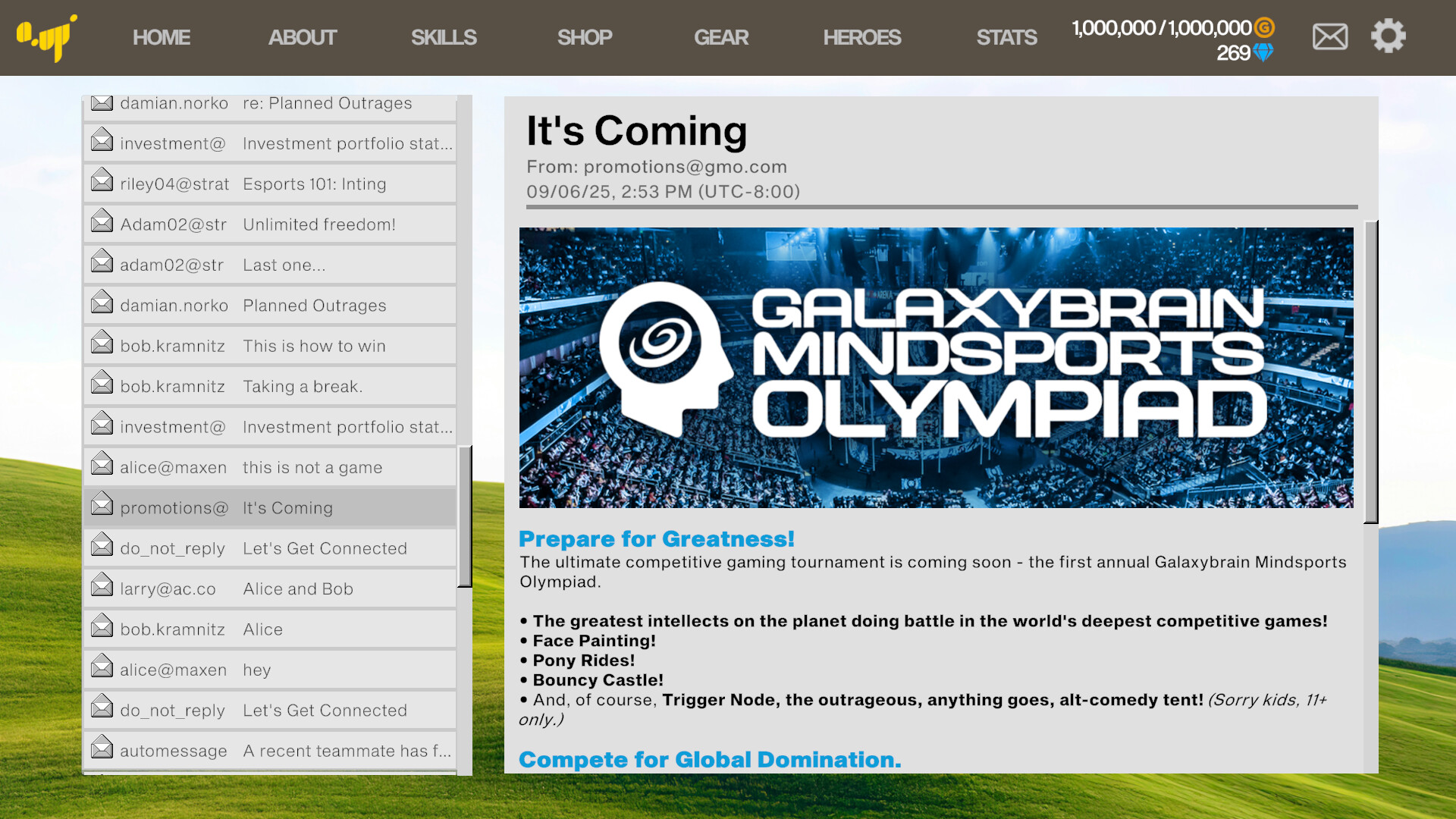Switch to the STATS section
Viewport: 1456px width, 819px height.
pyautogui.click(x=1006, y=37)
